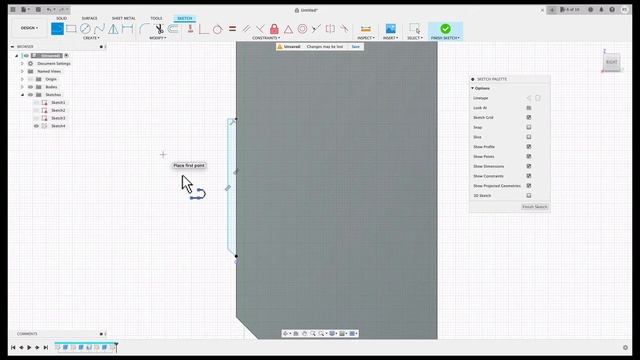Viewport: 640px width, 360px height.
Task: Click the Sketch tab
Action: pyautogui.click(x=184, y=18)
